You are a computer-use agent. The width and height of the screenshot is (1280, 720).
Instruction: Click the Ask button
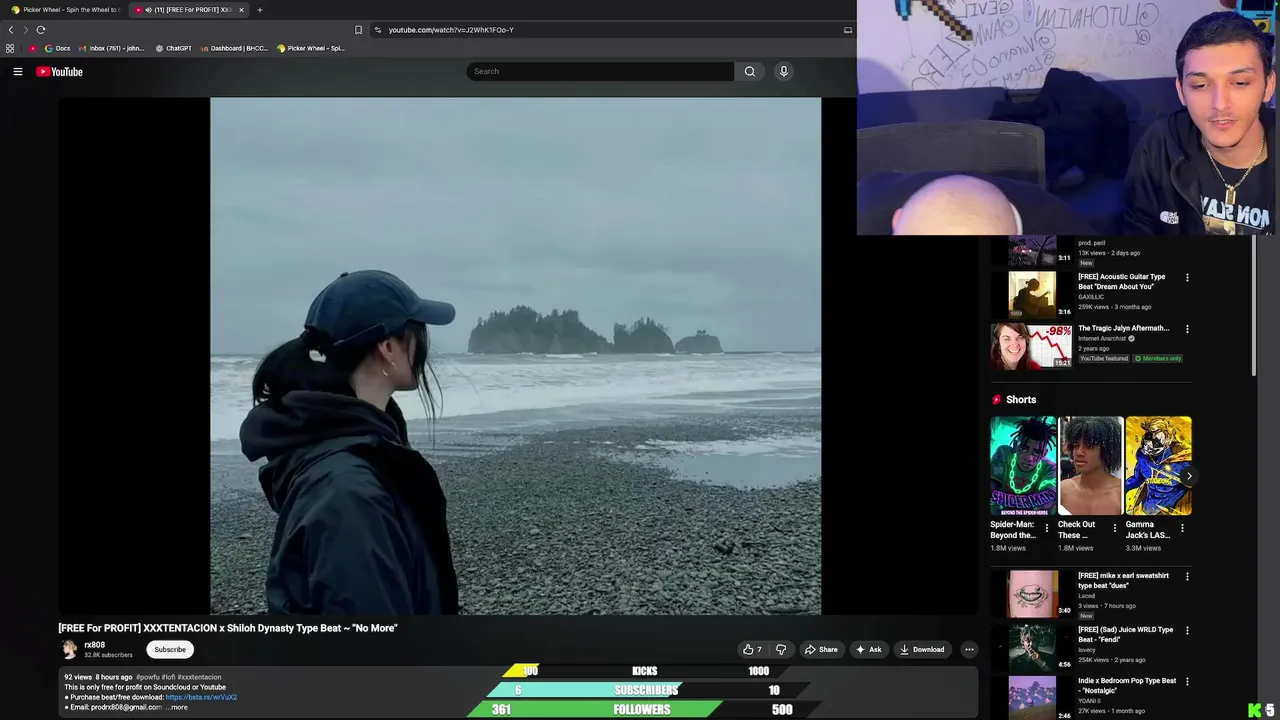(x=868, y=649)
